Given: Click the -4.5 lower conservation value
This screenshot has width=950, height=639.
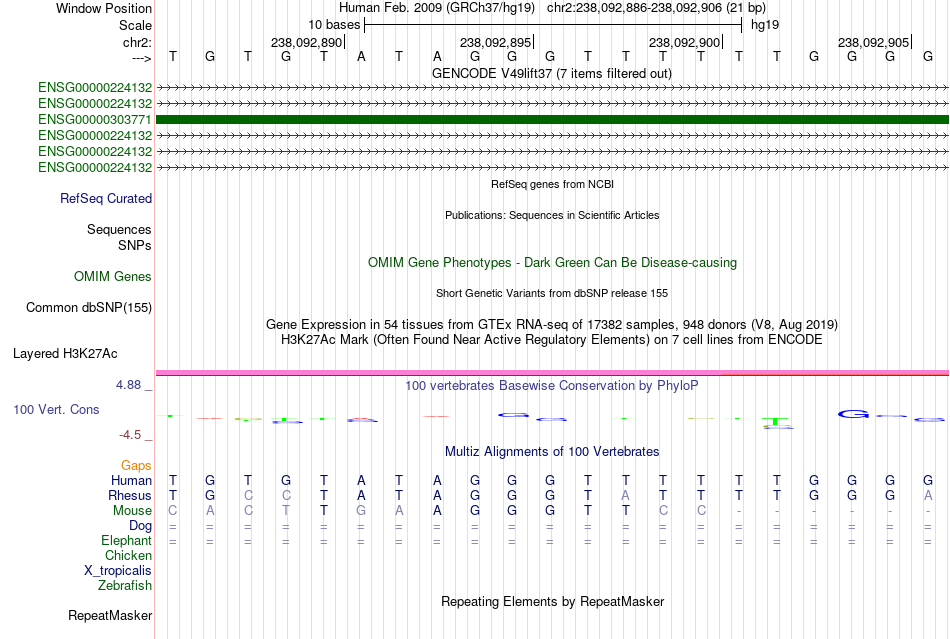Looking at the screenshot, I should point(130,435).
